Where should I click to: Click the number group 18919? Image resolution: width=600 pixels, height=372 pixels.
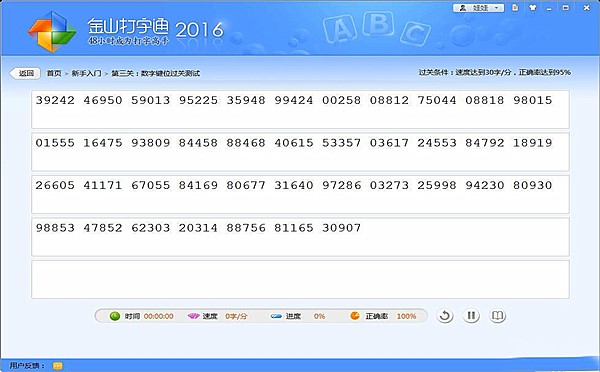click(533, 143)
